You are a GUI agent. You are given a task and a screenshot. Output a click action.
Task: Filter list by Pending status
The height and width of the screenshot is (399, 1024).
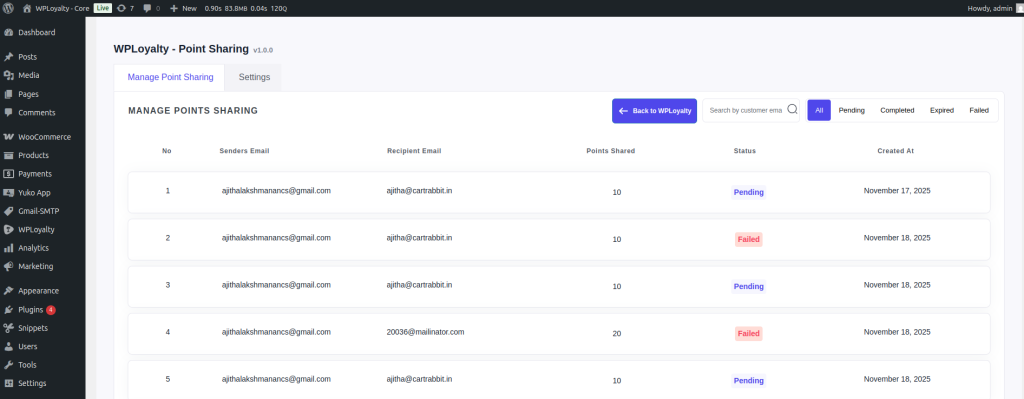[x=852, y=110]
